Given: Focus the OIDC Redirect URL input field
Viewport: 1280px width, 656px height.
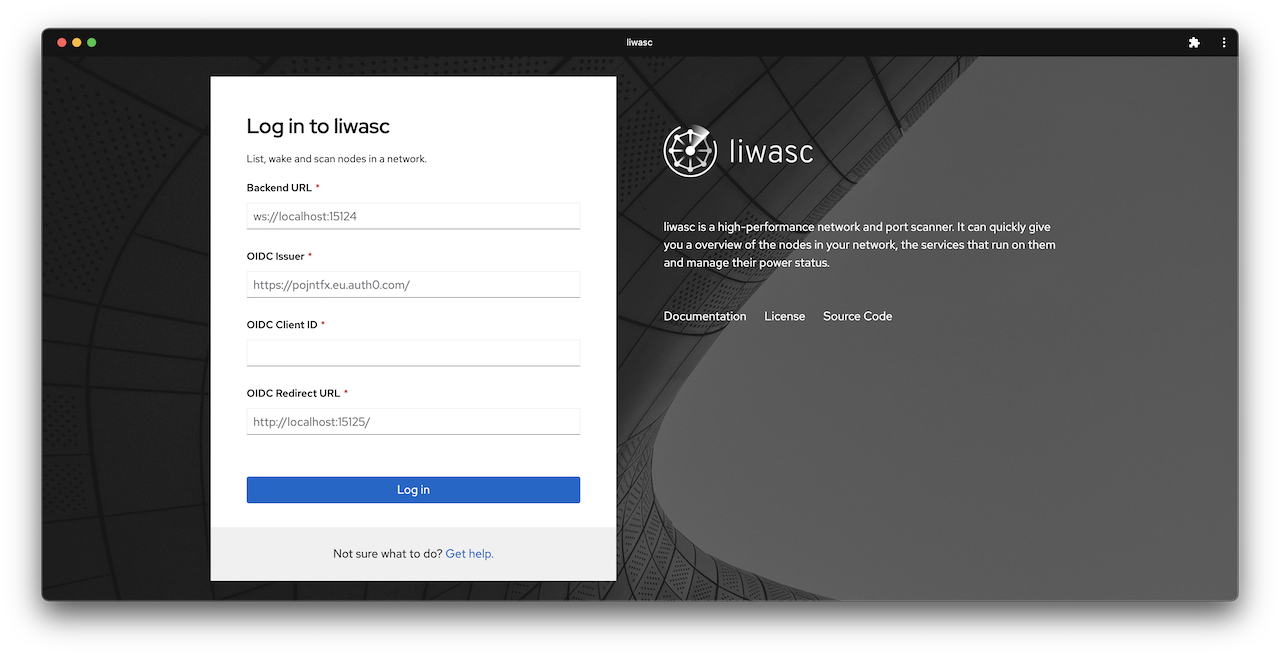Looking at the screenshot, I should (x=413, y=421).
